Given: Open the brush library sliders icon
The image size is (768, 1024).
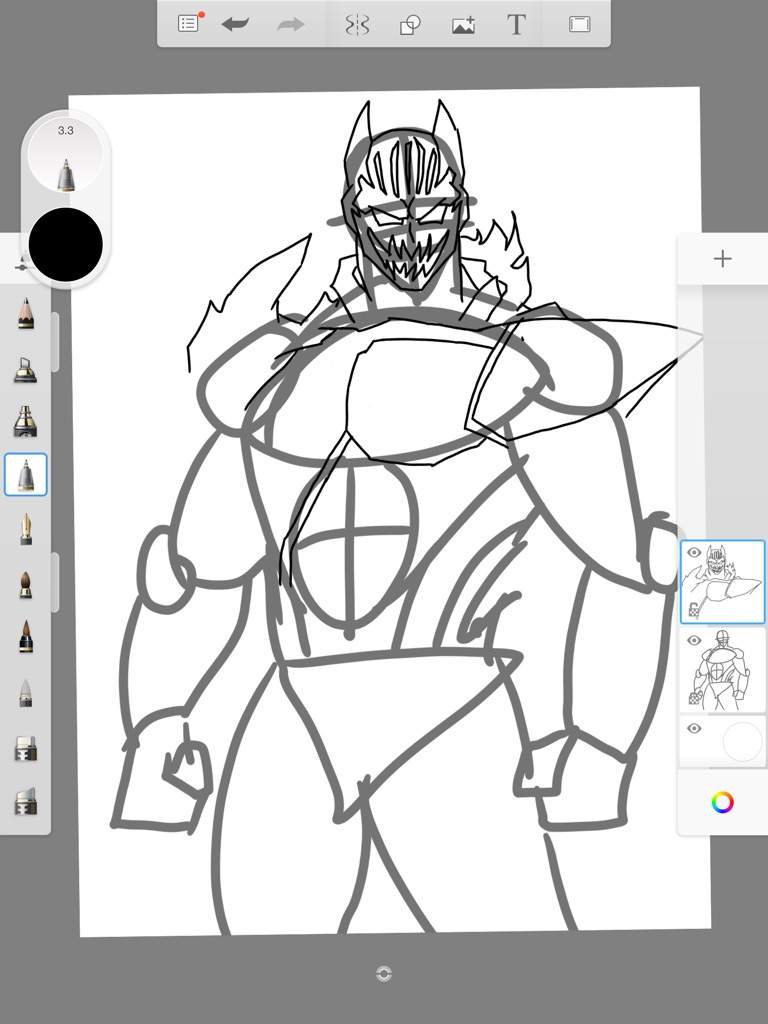Looking at the screenshot, I should [x=23, y=264].
